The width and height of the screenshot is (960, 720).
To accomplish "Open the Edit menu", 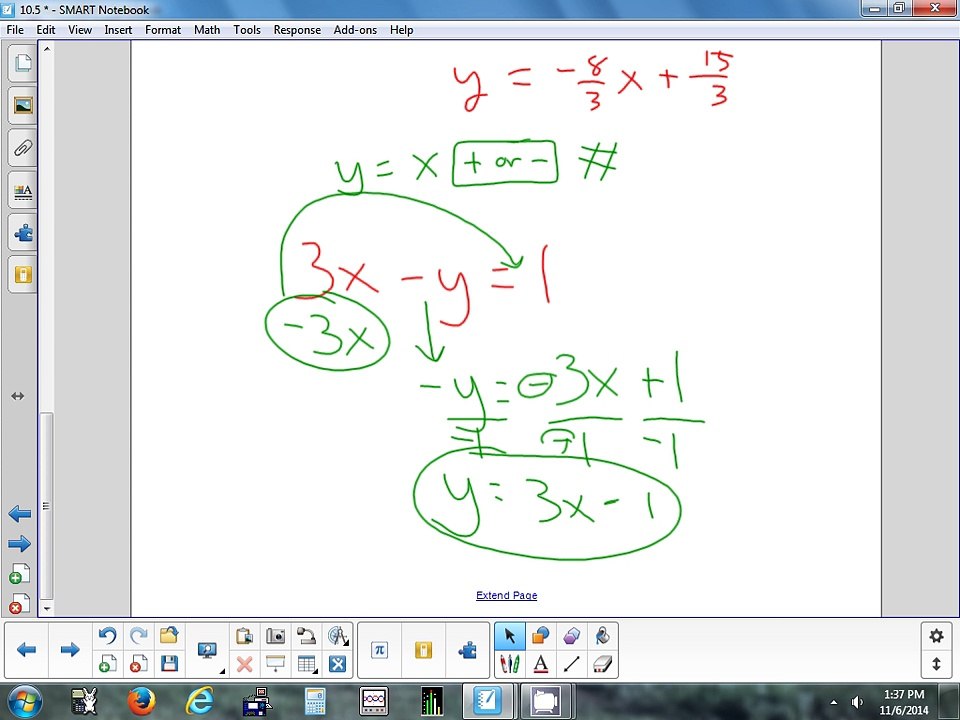I will pyautogui.click(x=46, y=29).
